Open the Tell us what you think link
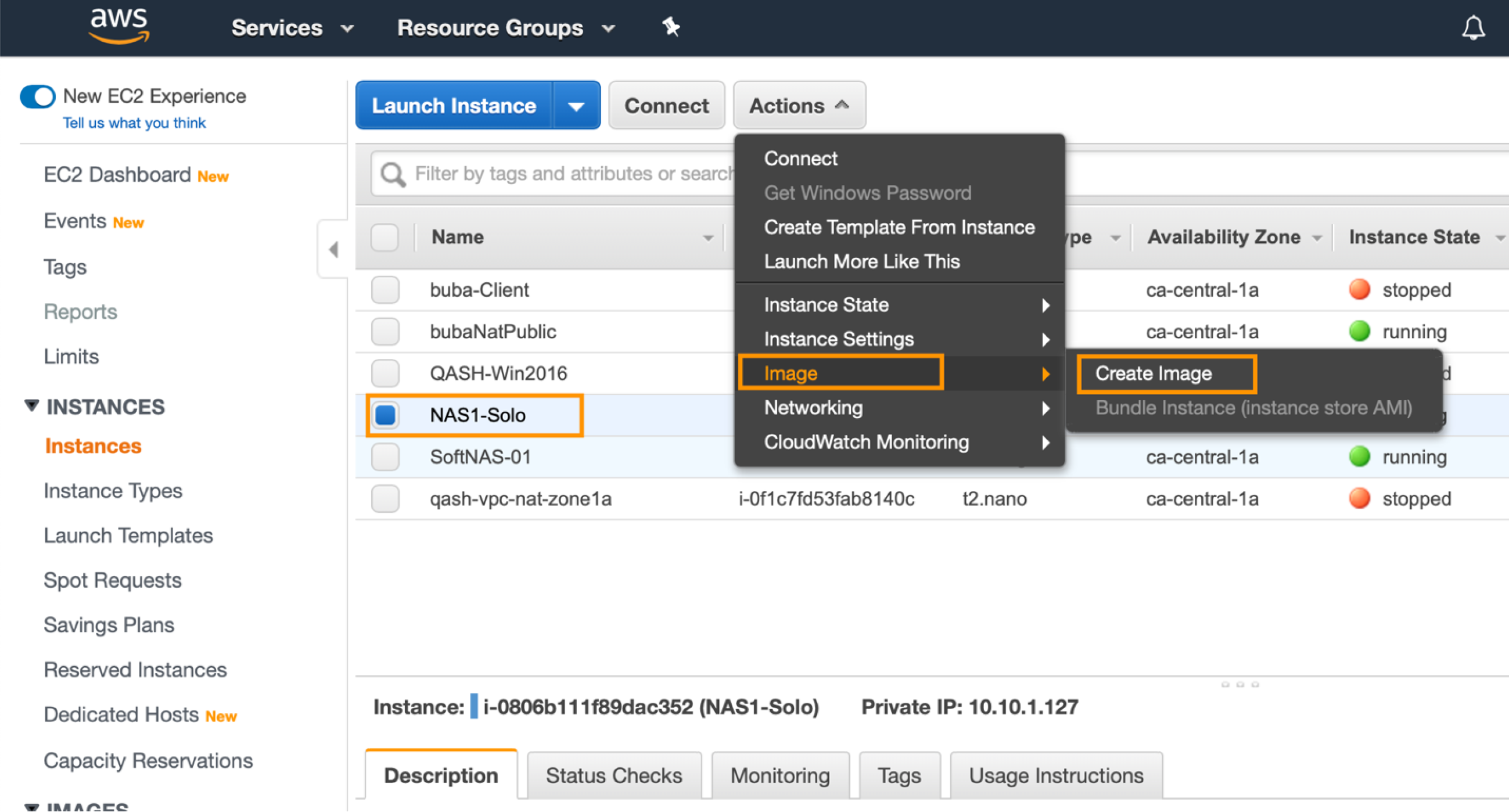 click(134, 123)
